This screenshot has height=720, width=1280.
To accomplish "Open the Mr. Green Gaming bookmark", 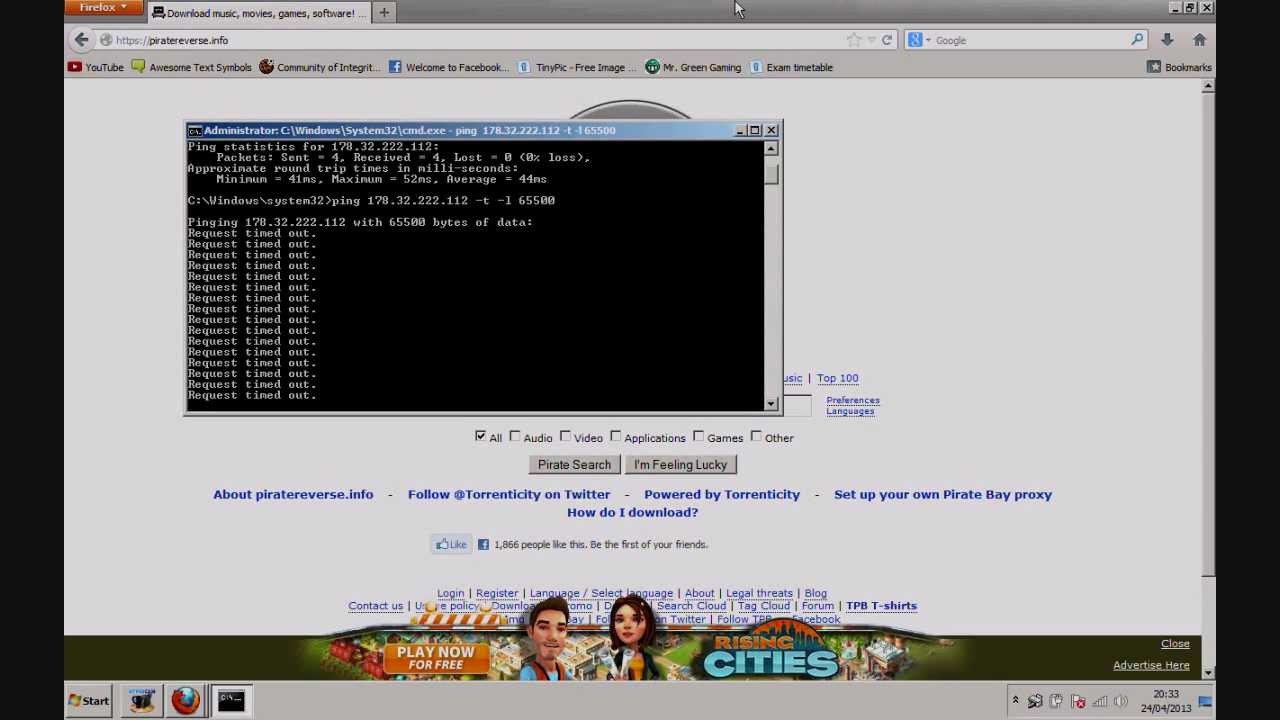I will 693,67.
